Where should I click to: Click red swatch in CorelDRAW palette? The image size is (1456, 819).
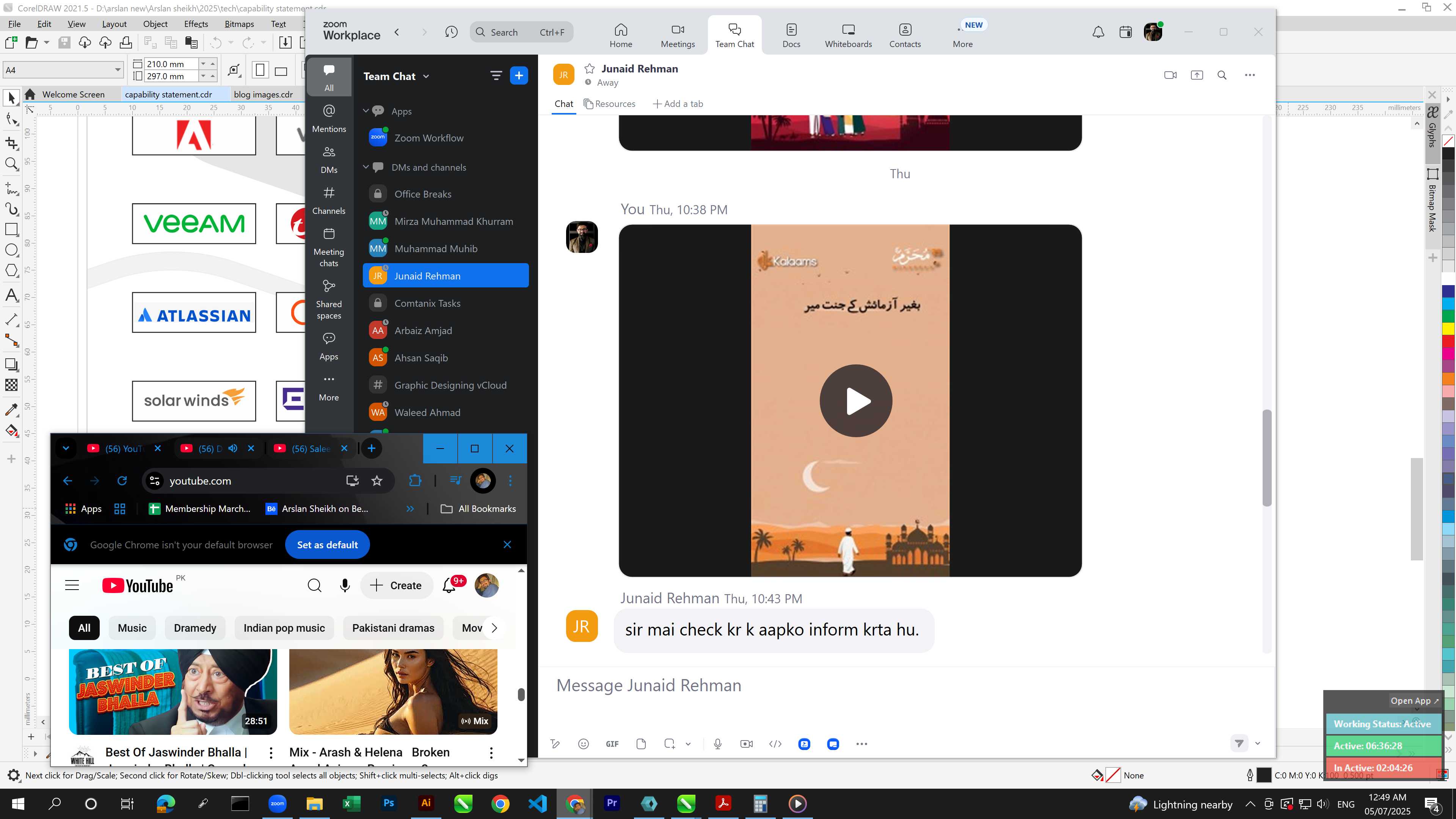click(x=1448, y=341)
